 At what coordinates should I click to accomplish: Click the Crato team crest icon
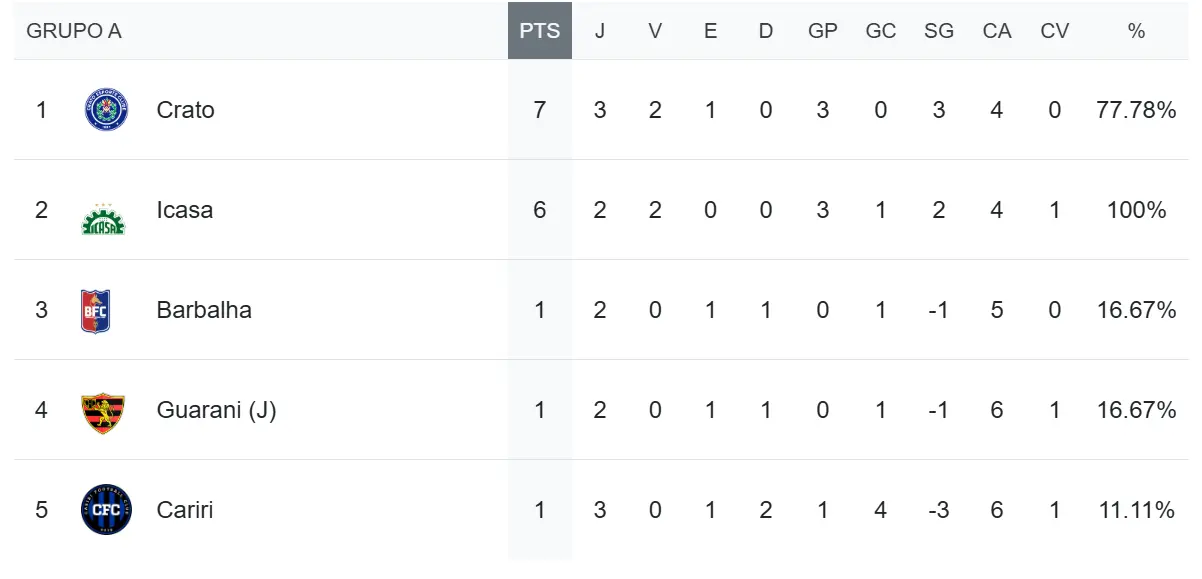pos(106,110)
